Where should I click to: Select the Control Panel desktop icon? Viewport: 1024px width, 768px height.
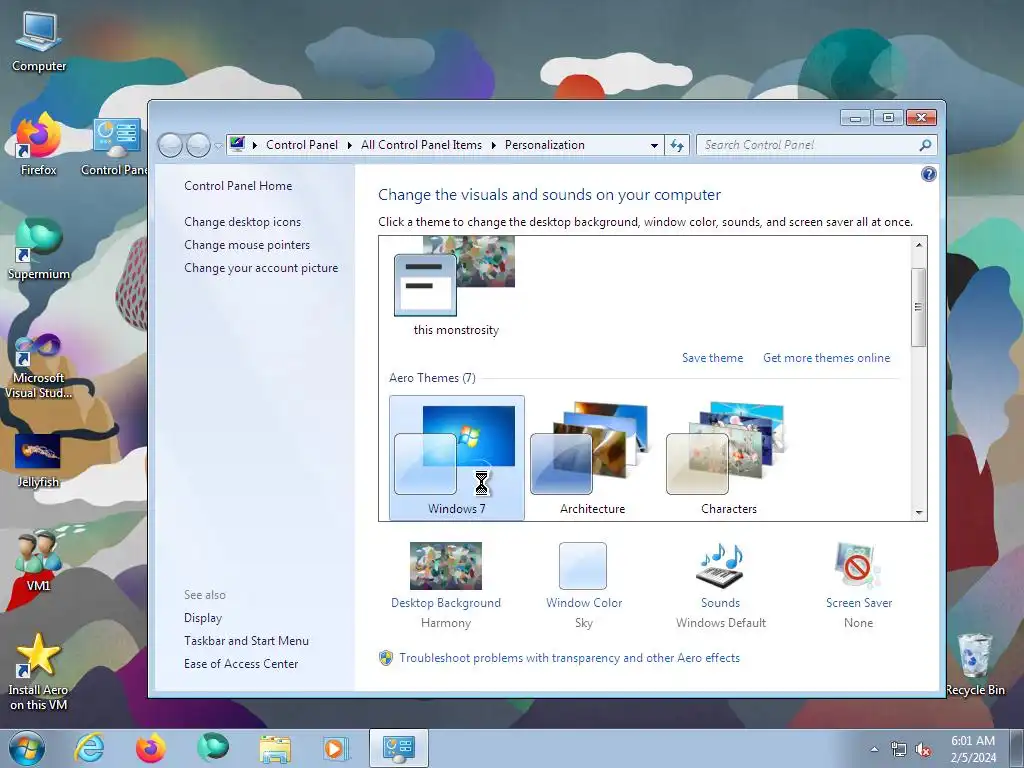coord(116,146)
